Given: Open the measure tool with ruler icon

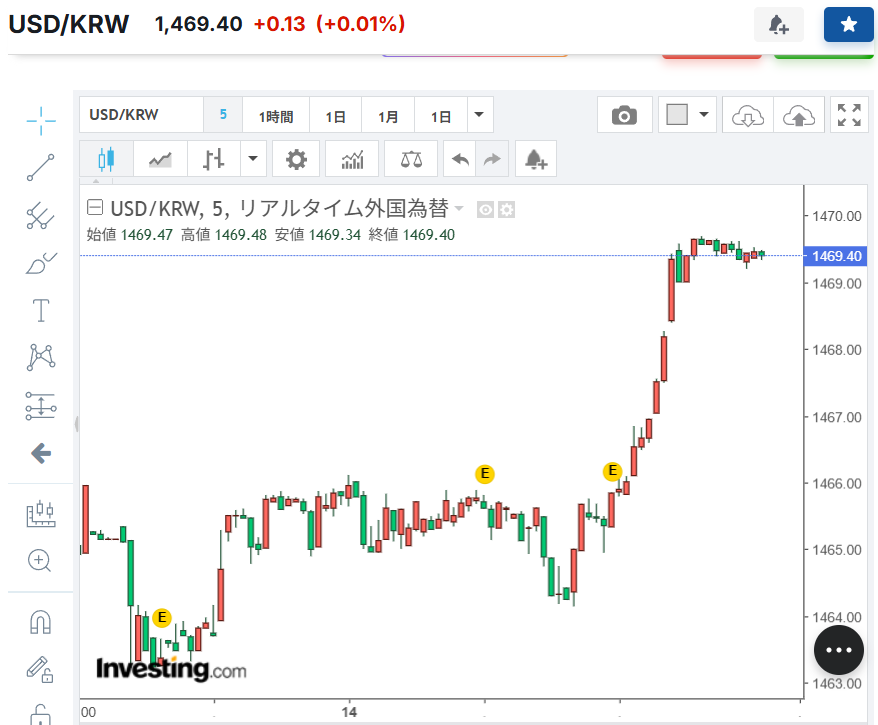Looking at the screenshot, I should click(41, 514).
